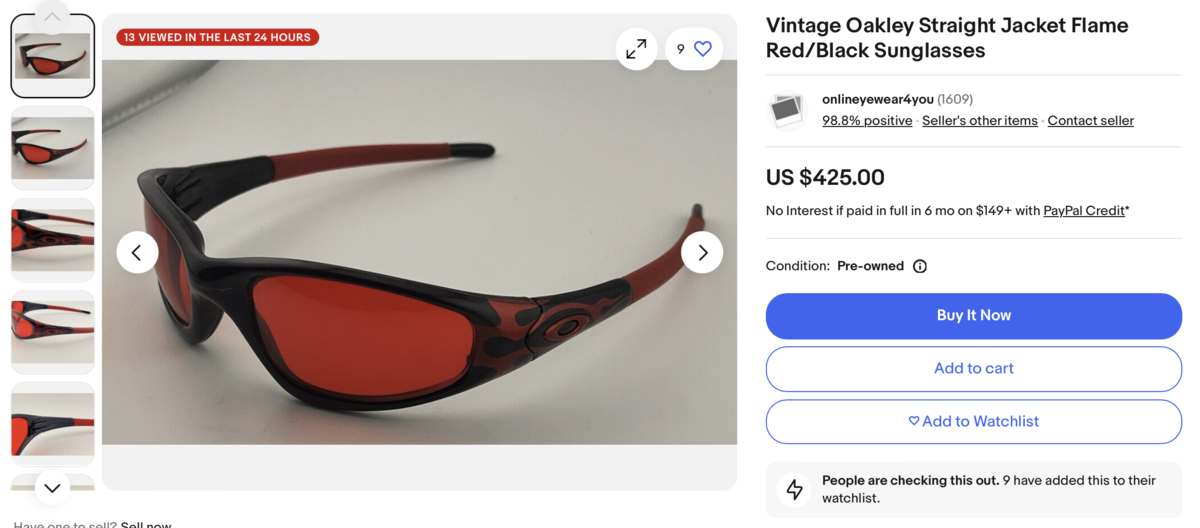Screen dimensions: 1200x528
Task: Click Contact seller link
Action: (1090, 121)
